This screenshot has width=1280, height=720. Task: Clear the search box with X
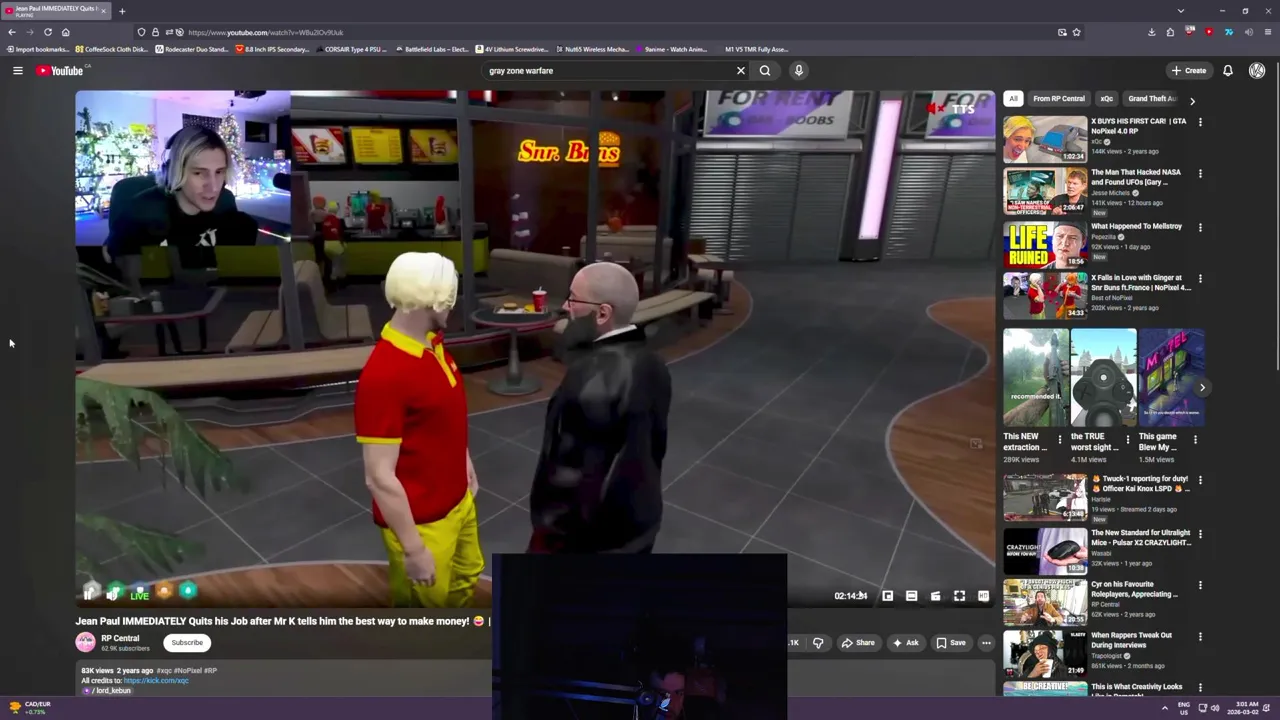point(741,70)
